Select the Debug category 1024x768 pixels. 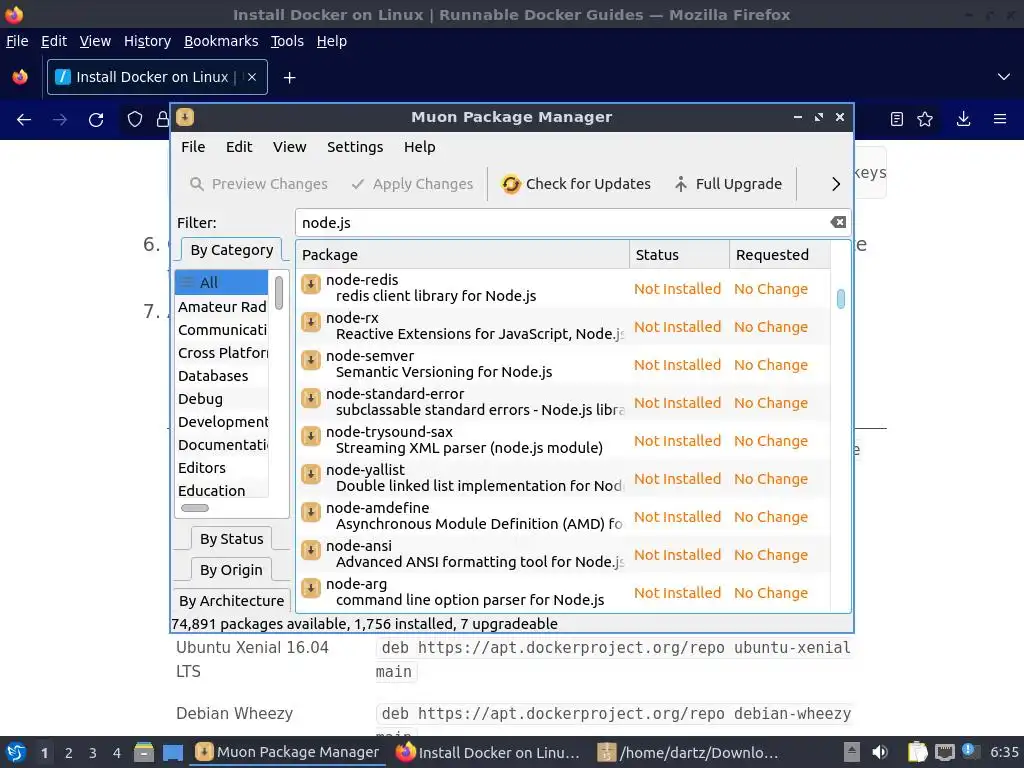221,399
